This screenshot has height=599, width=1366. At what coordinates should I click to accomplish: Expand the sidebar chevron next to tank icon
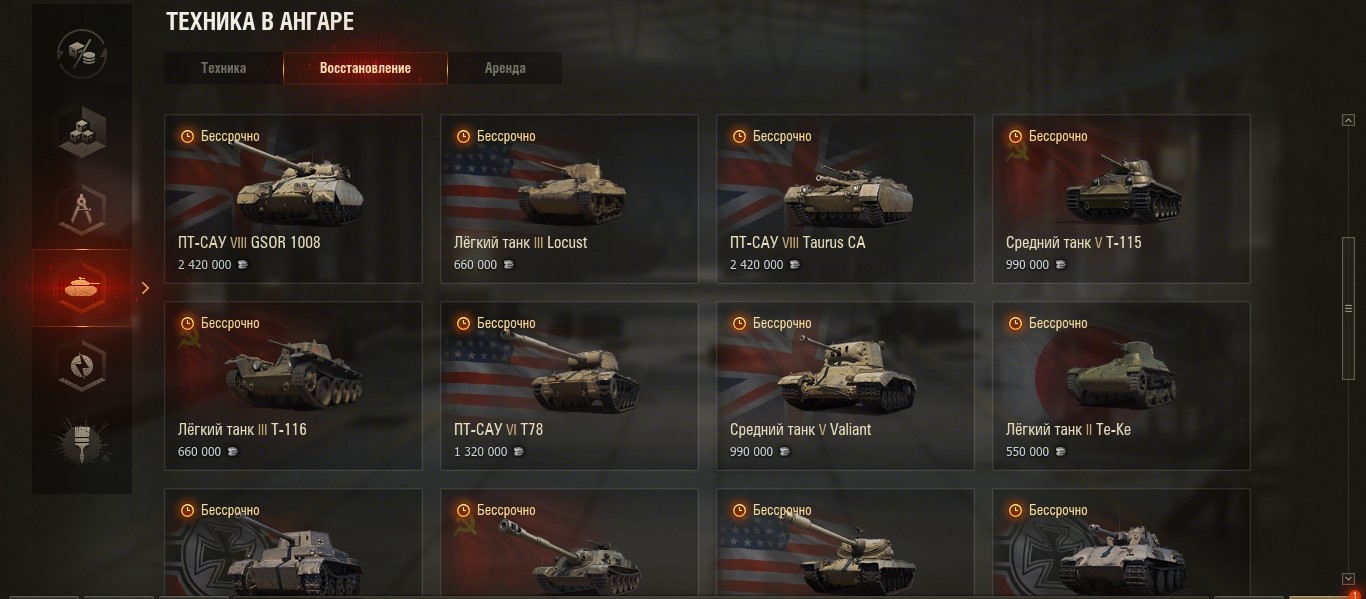tap(145, 288)
